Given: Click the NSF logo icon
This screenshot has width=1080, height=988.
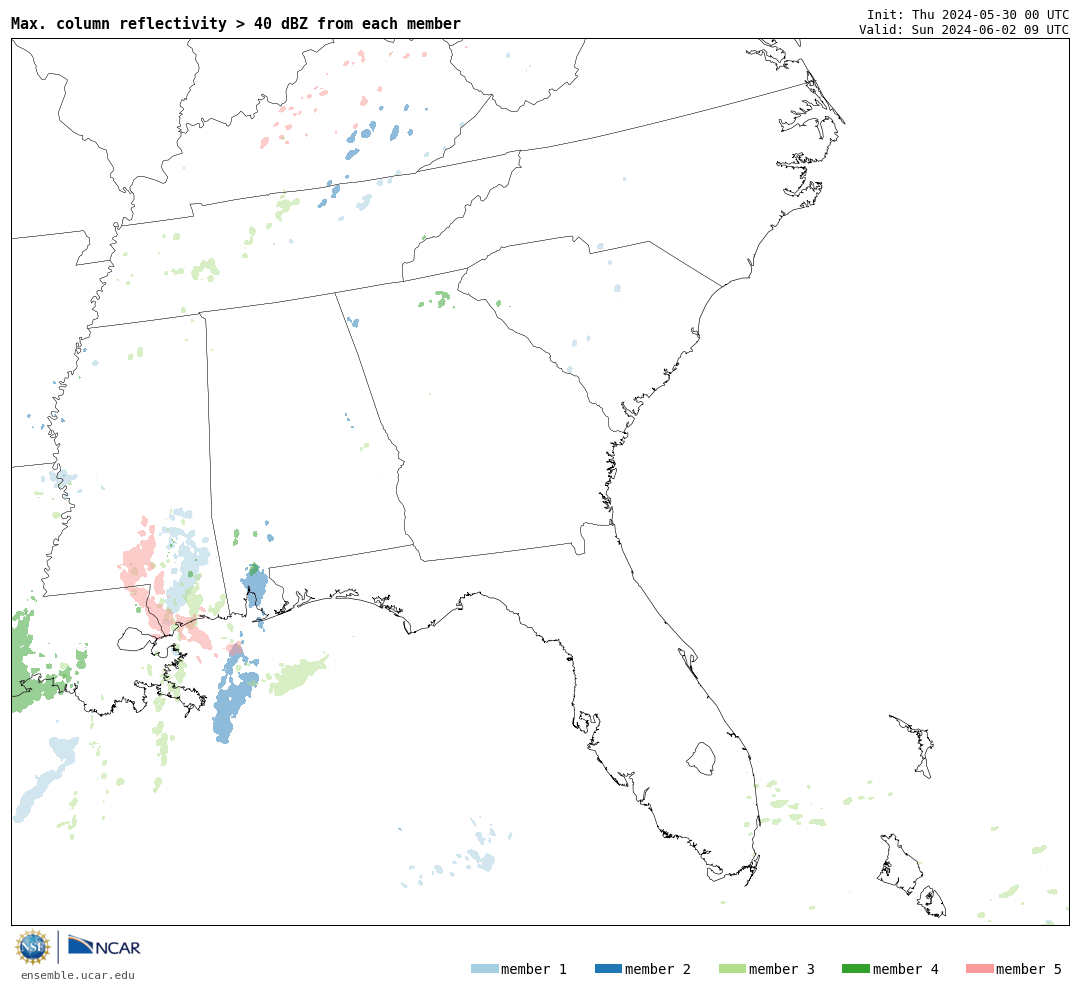Looking at the screenshot, I should [x=32, y=947].
